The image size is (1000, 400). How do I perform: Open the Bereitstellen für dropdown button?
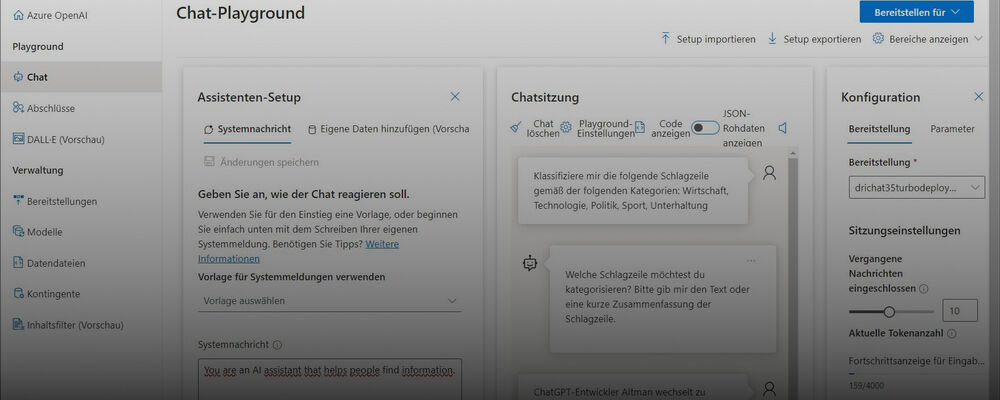pyautogui.click(x=916, y=12)
